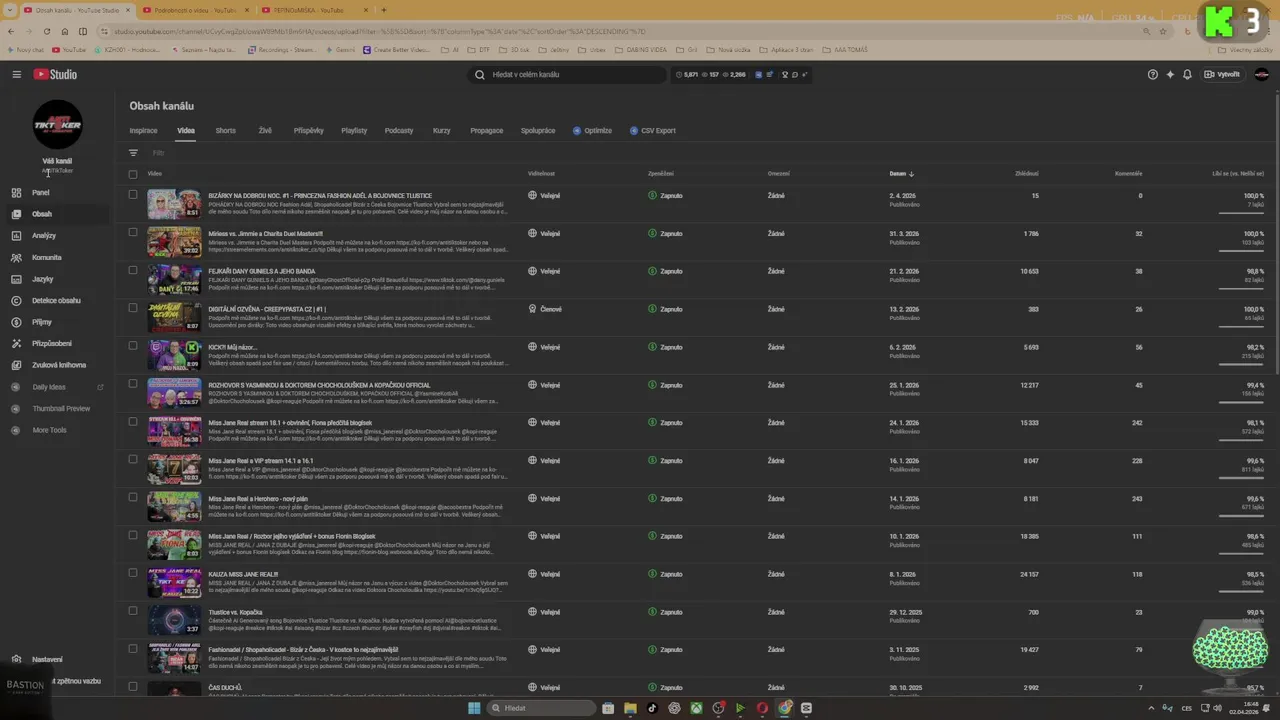The image size is (1280, 720).
Task: Click the Hledat v celém kanálu search box
Action: [x=567, y=74]
